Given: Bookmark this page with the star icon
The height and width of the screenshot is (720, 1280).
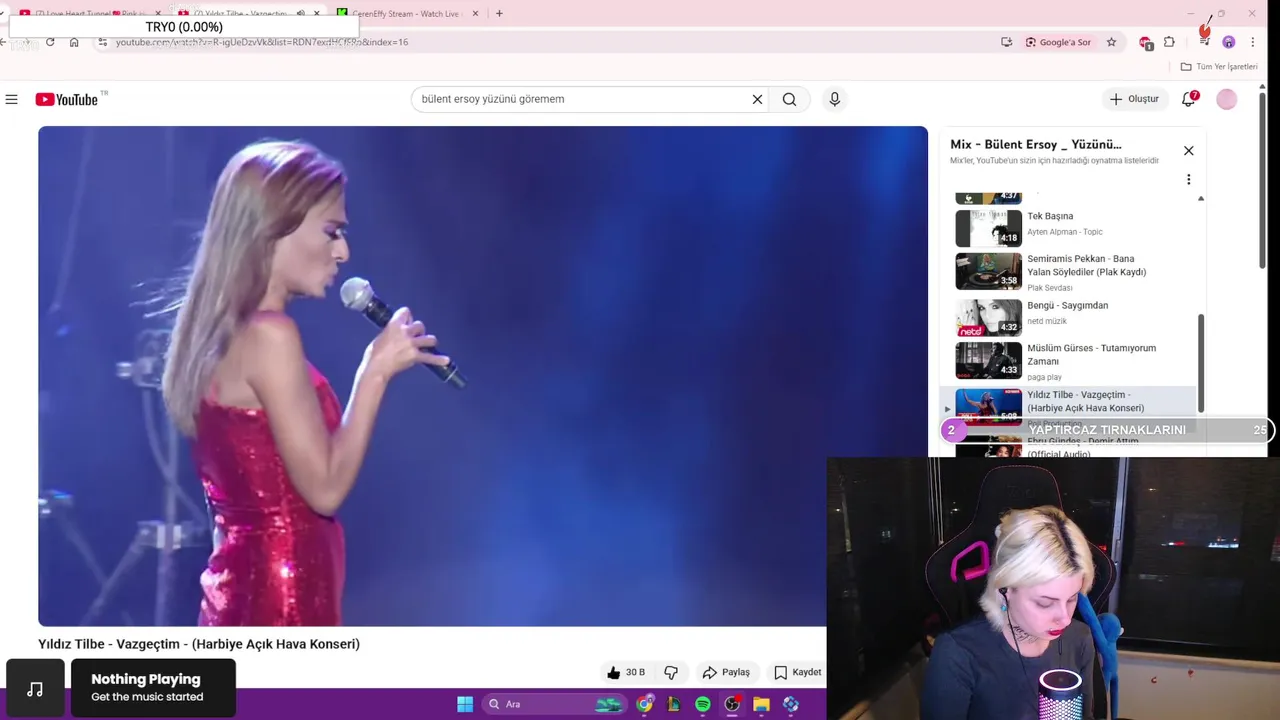Looking at the screenshot, I should 1111,42.
